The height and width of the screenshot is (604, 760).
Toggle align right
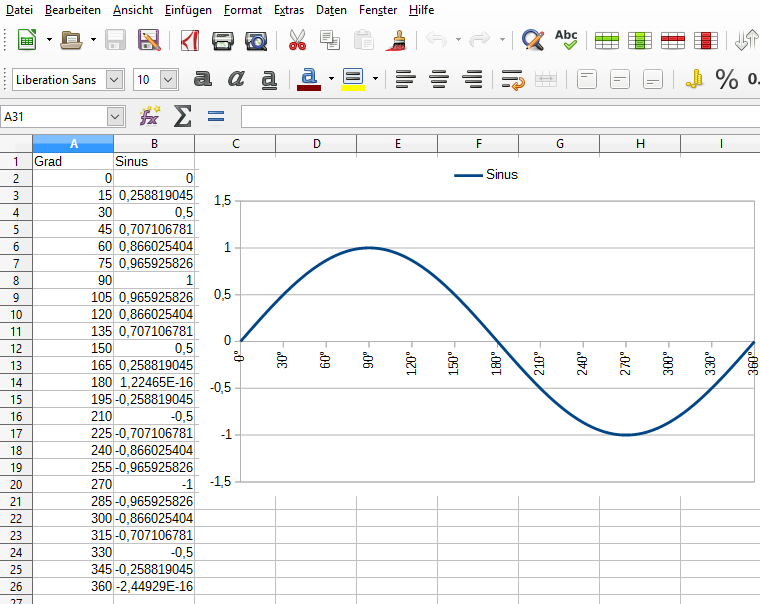[x=472, y=79]
